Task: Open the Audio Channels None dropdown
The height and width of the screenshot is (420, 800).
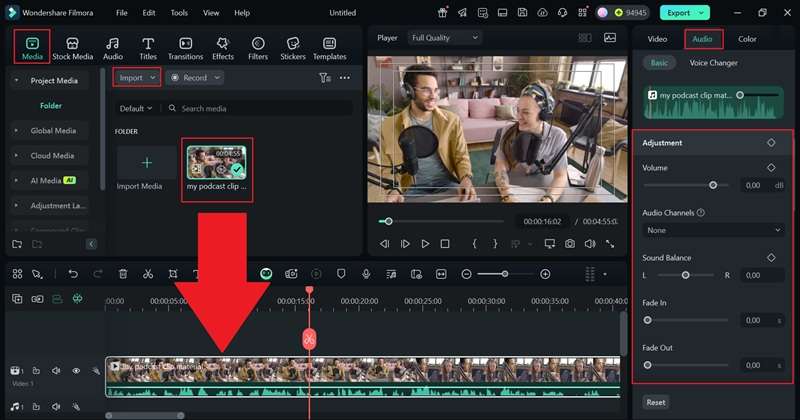Action: tap(713, 231)
